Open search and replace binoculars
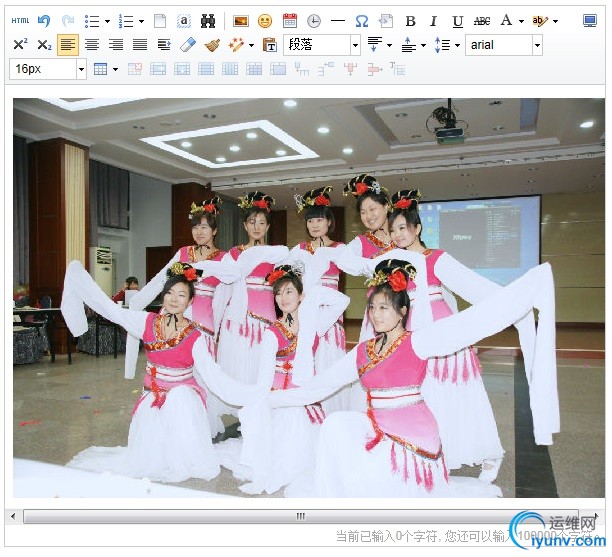 tap(208, 21)
